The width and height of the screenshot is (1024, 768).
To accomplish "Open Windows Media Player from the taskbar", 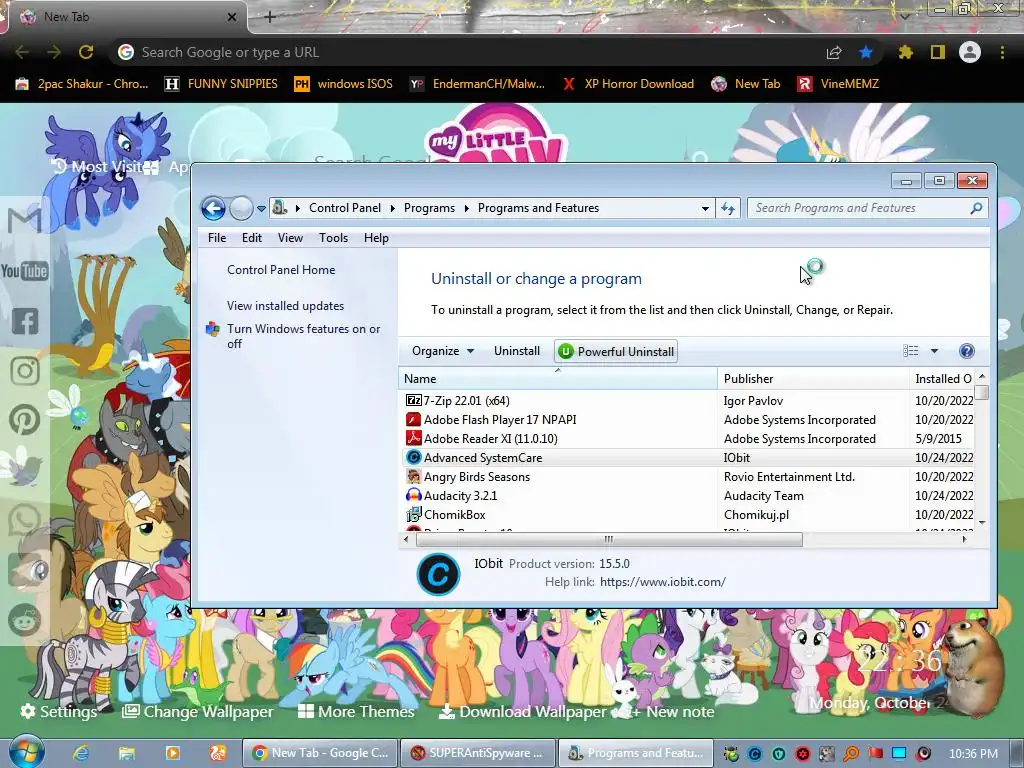I will pyautogui.click(x=172, y=753).
